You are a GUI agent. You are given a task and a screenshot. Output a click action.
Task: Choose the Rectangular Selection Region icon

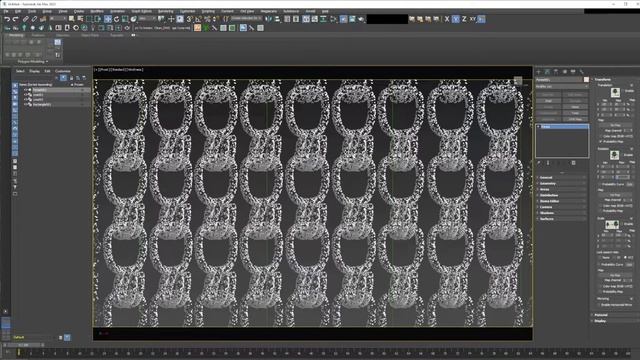pyautogui.click(x=89, y=19)
